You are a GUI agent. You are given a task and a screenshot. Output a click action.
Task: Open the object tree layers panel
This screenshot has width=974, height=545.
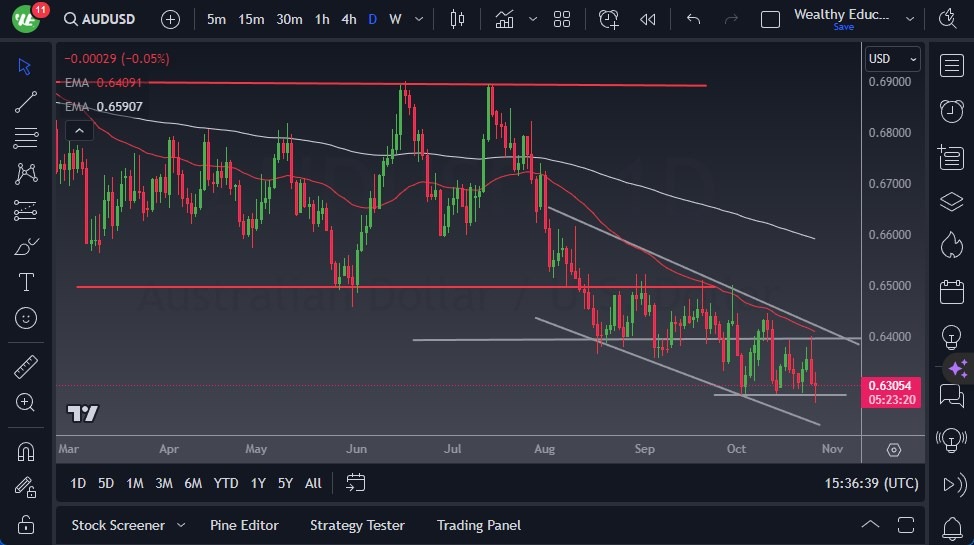pyautogui.click(x=951, y=201)
